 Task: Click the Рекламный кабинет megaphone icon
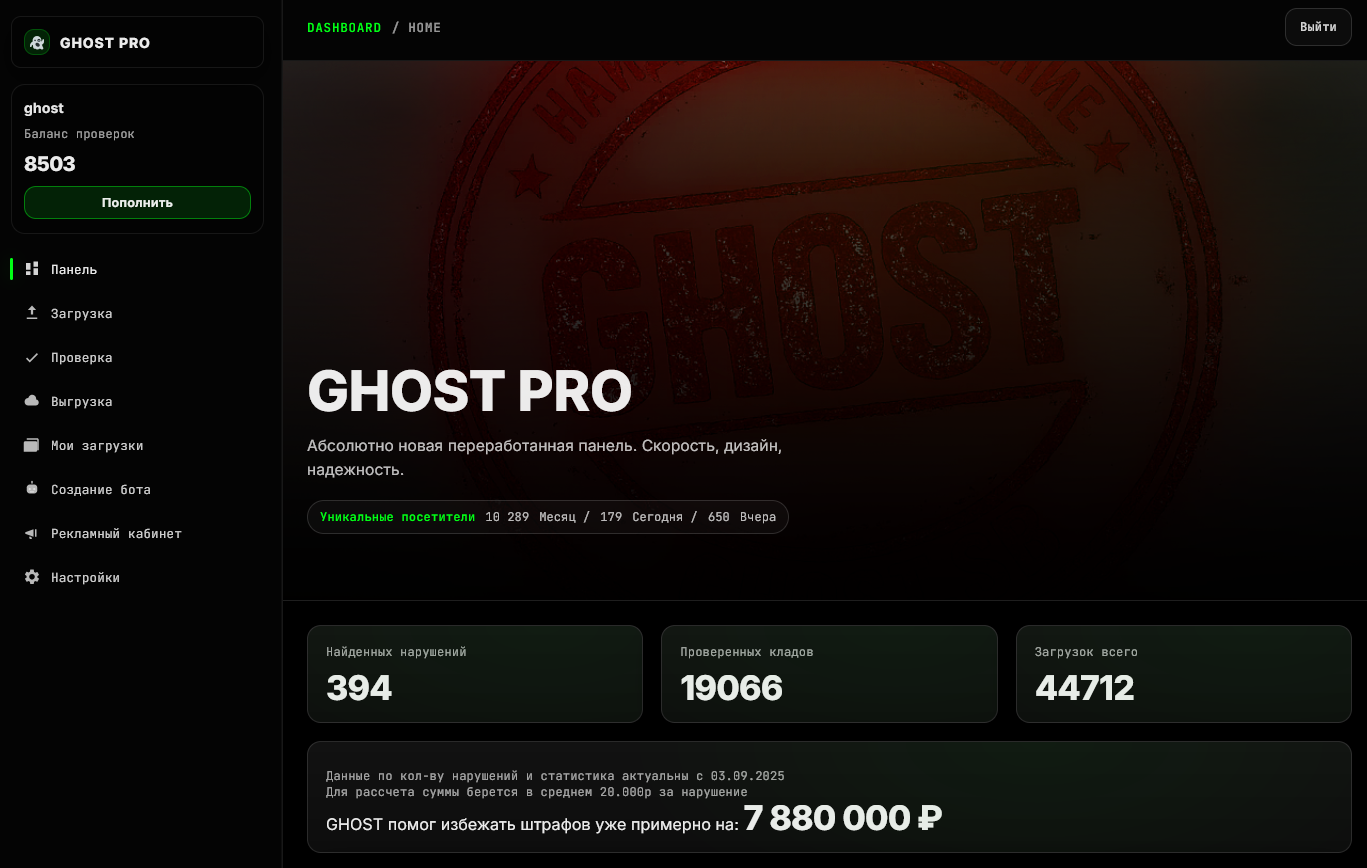[x=32, y=533]
